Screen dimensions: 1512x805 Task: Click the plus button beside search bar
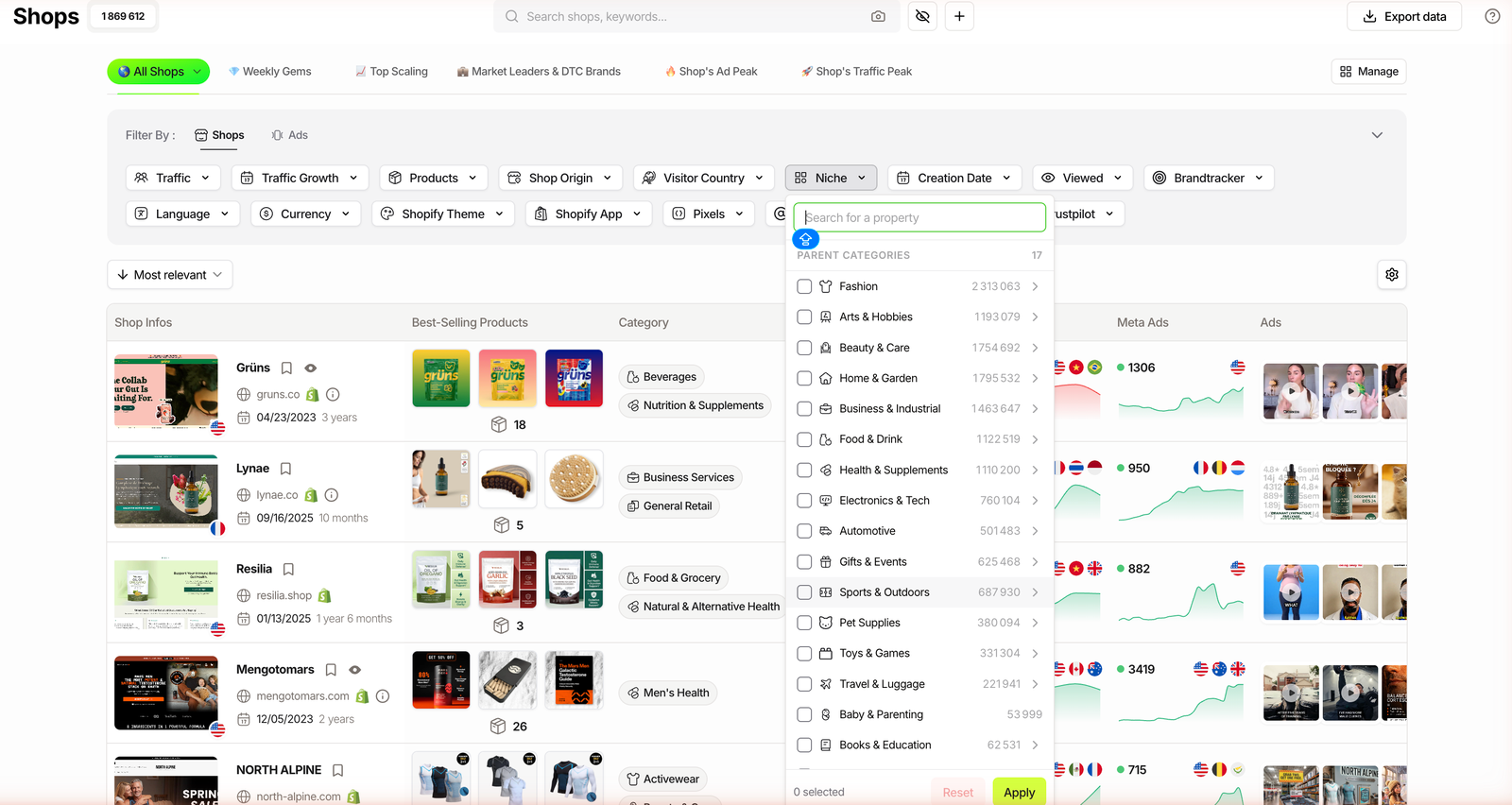click(959, 16)
